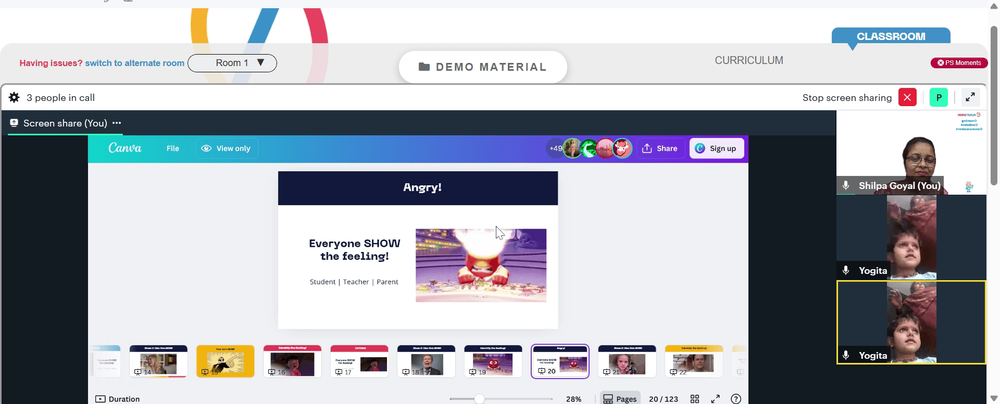Open Canva home logo
The height and width of the screenshot is (404, 1000).
[x=124, y=148]
